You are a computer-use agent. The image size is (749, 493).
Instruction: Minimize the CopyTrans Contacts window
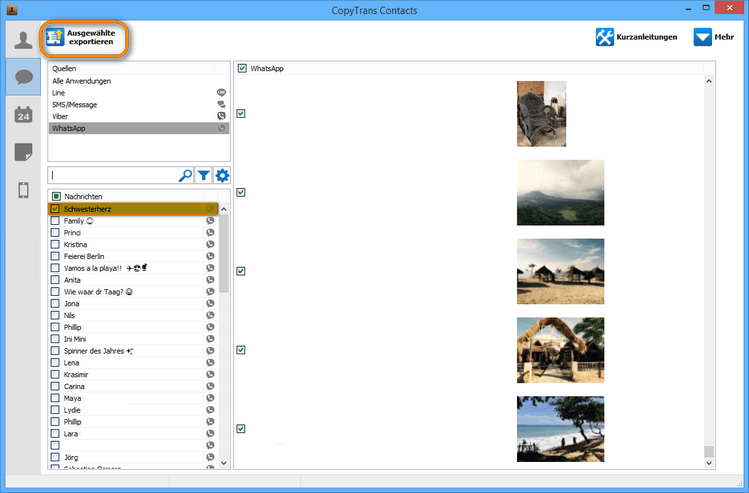click(689, 9)
